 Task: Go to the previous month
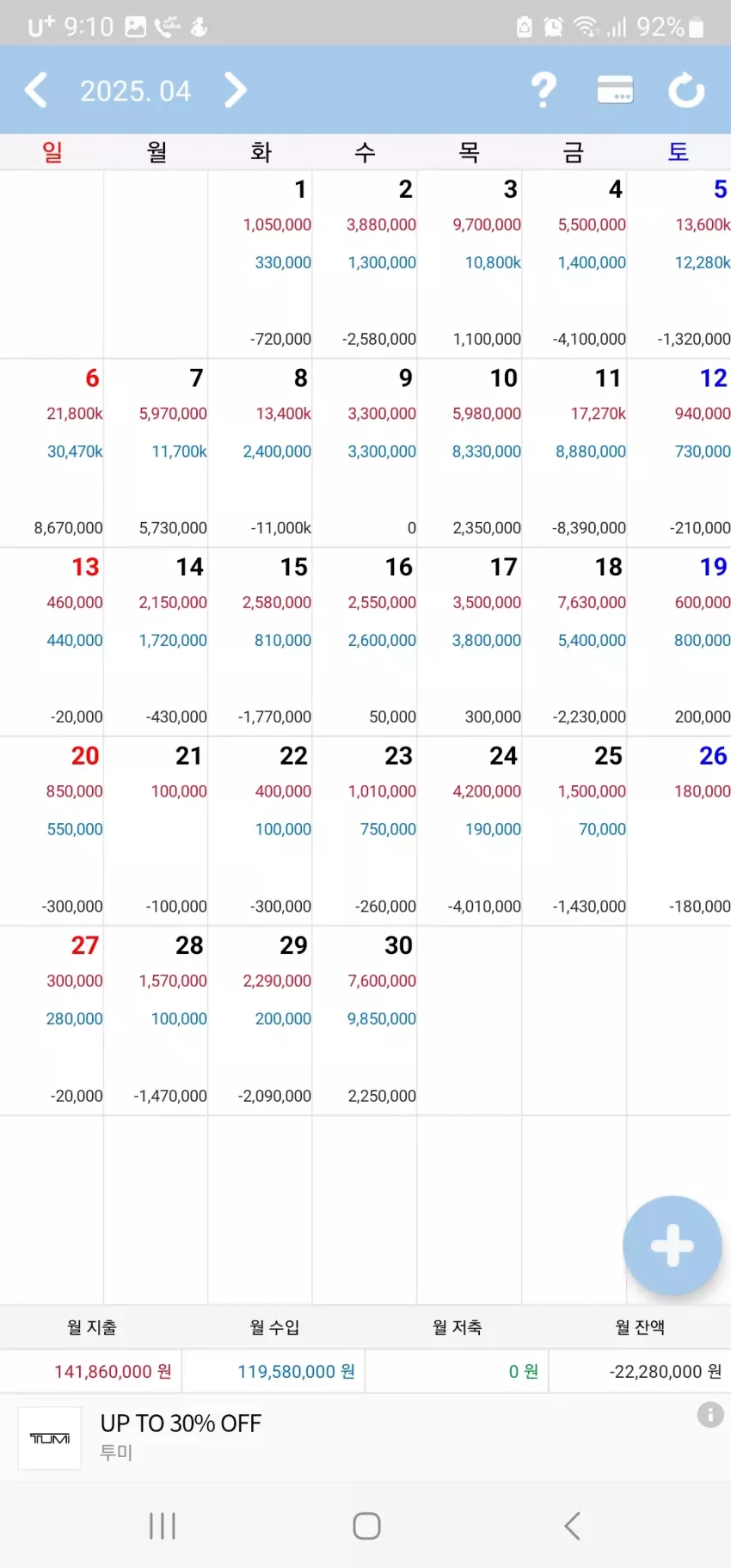(x=36, y=90)
